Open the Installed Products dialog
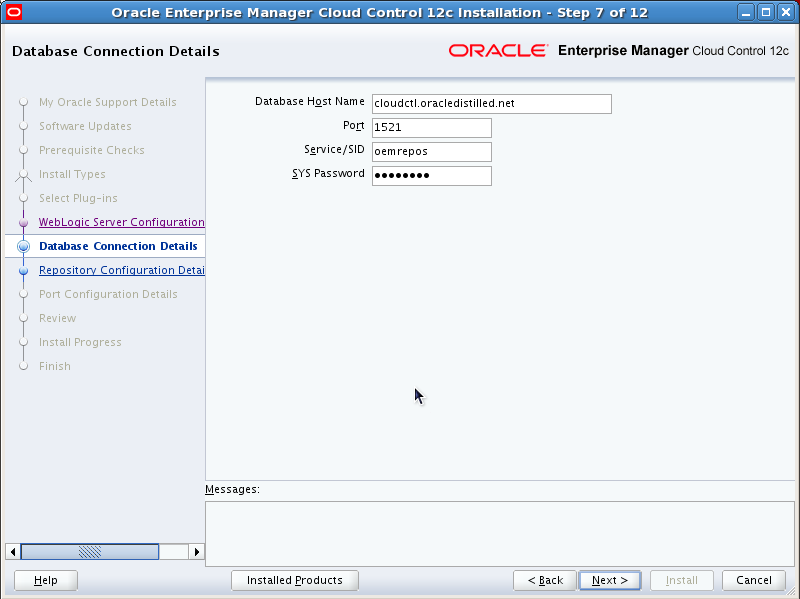 pos(295,580)
